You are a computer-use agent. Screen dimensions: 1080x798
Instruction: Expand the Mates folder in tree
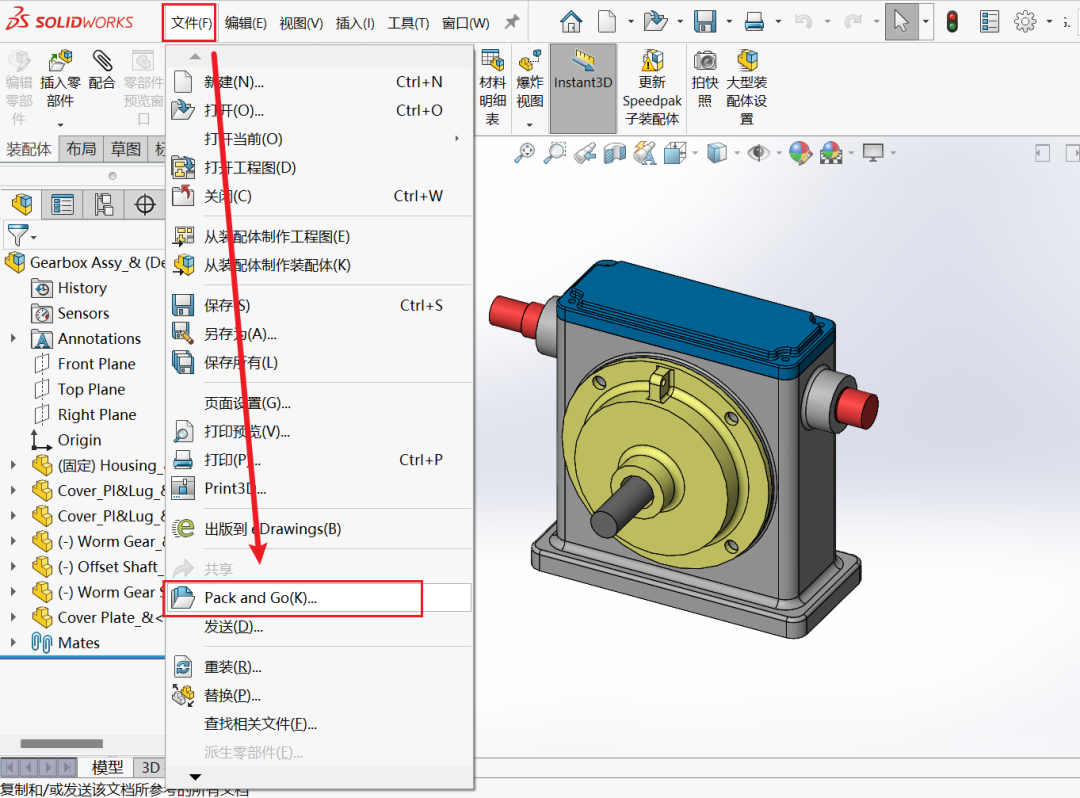pos(13,643)
